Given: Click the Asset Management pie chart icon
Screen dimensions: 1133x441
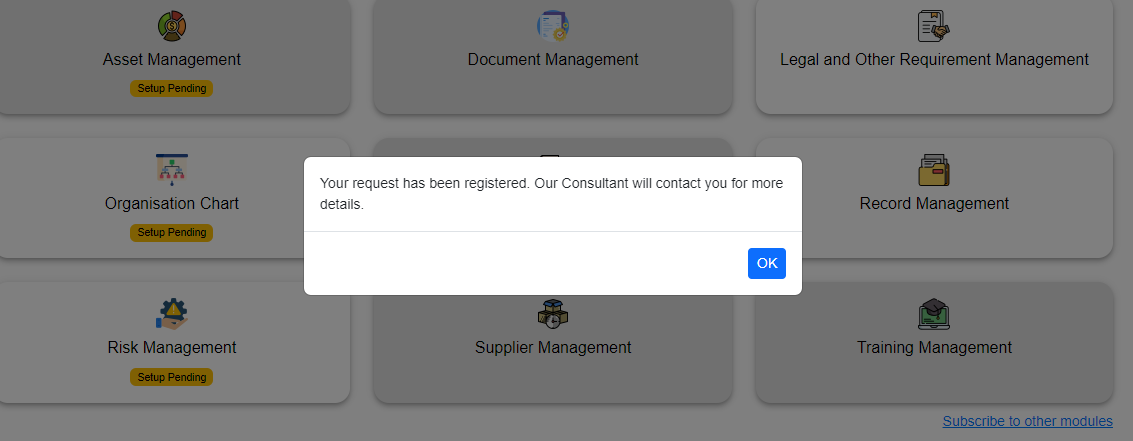Looking at the screenshot, I should pos(172,26).
